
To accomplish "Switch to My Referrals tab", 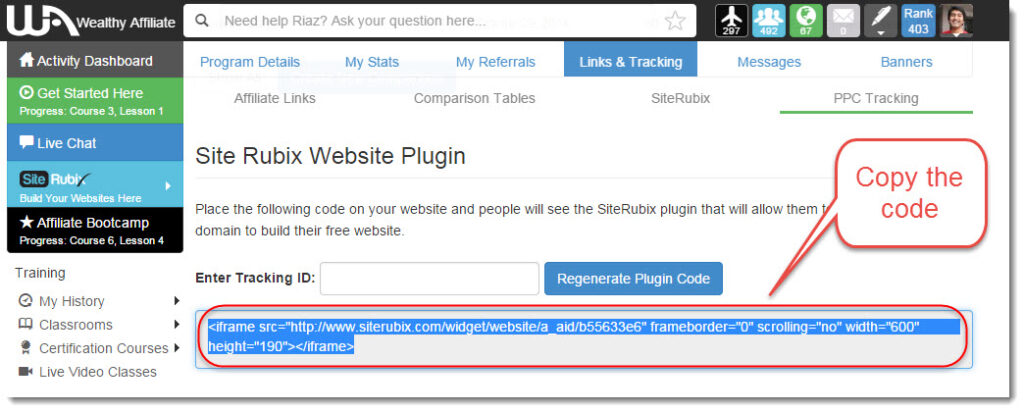I will click(x=495, y=62).
